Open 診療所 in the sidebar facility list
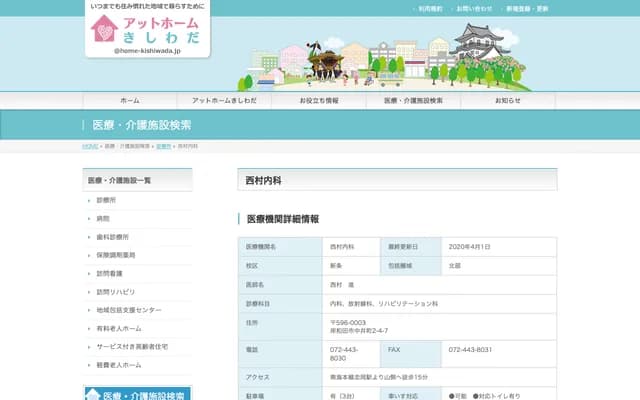This screenshot has height=400, width=640. [107, 200]
